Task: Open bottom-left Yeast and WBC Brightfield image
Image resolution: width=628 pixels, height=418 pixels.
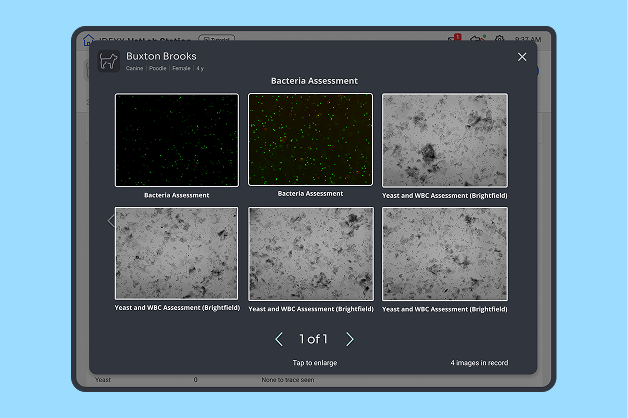Action: [177, 254]
